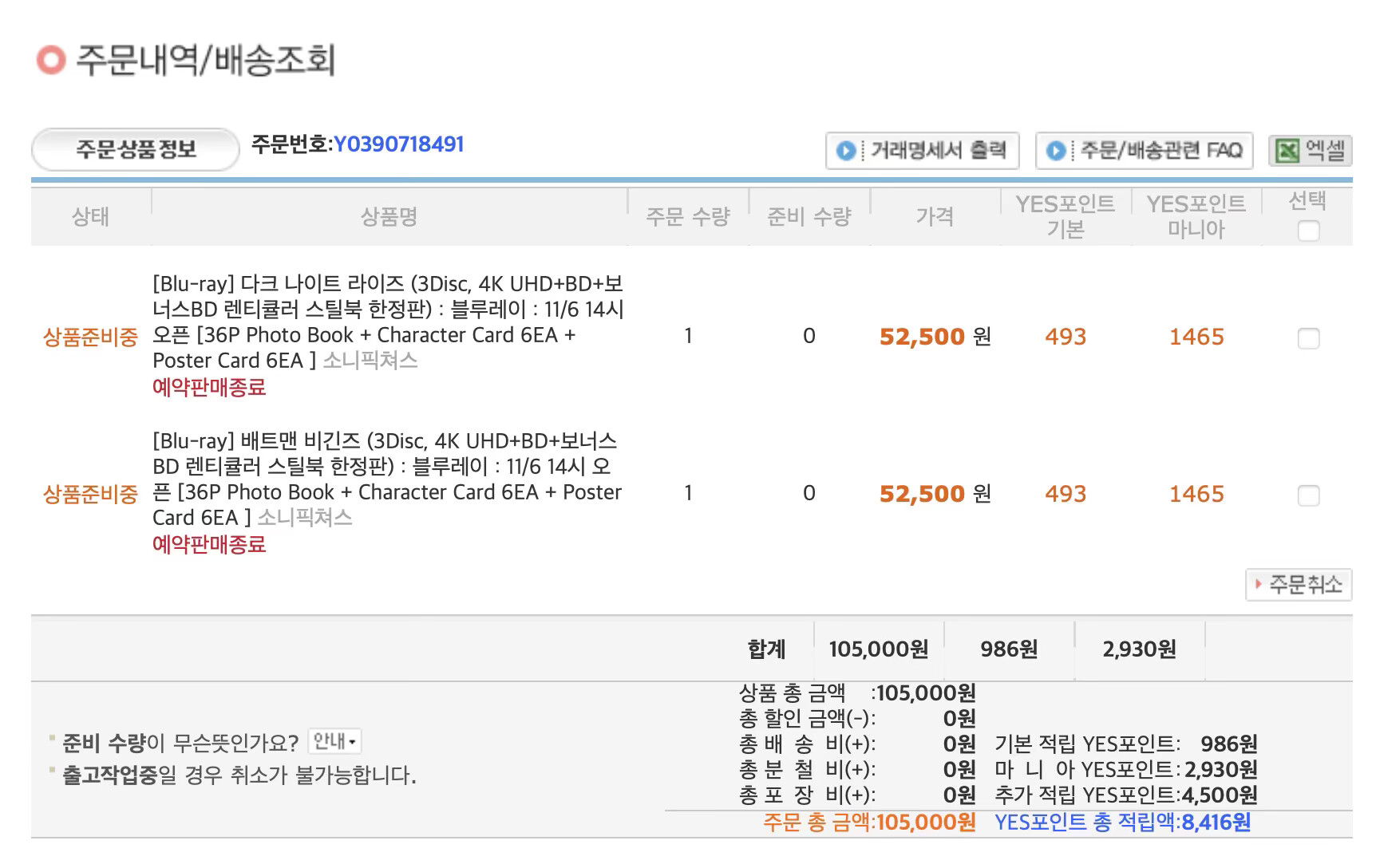
Task: Click 상품준비중 status of the first item
Action: [x=90, y=337]
